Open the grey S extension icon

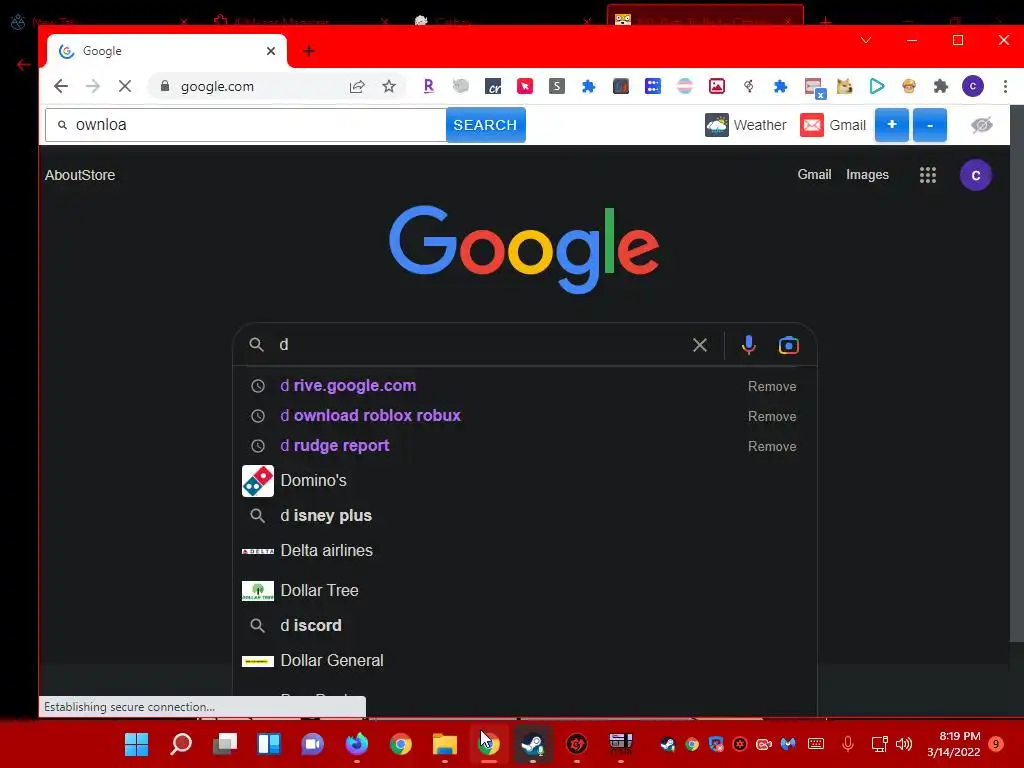[556, 86]
